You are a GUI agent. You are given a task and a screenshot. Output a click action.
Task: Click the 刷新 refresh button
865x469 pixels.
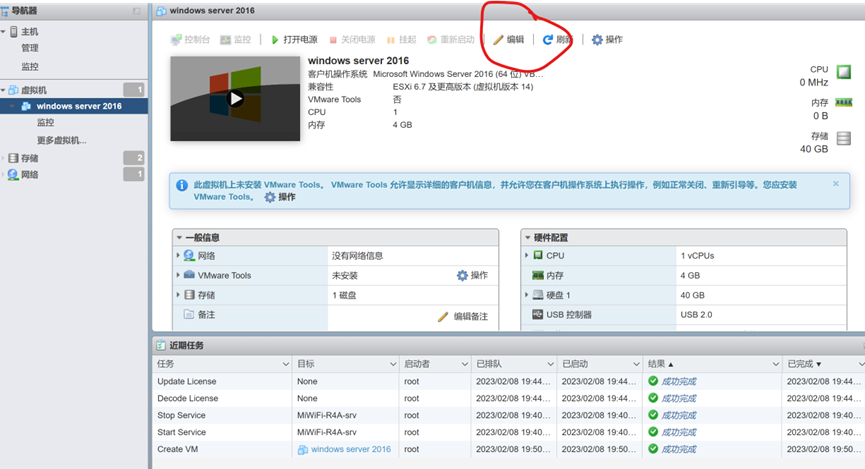(x=557, y=39)
